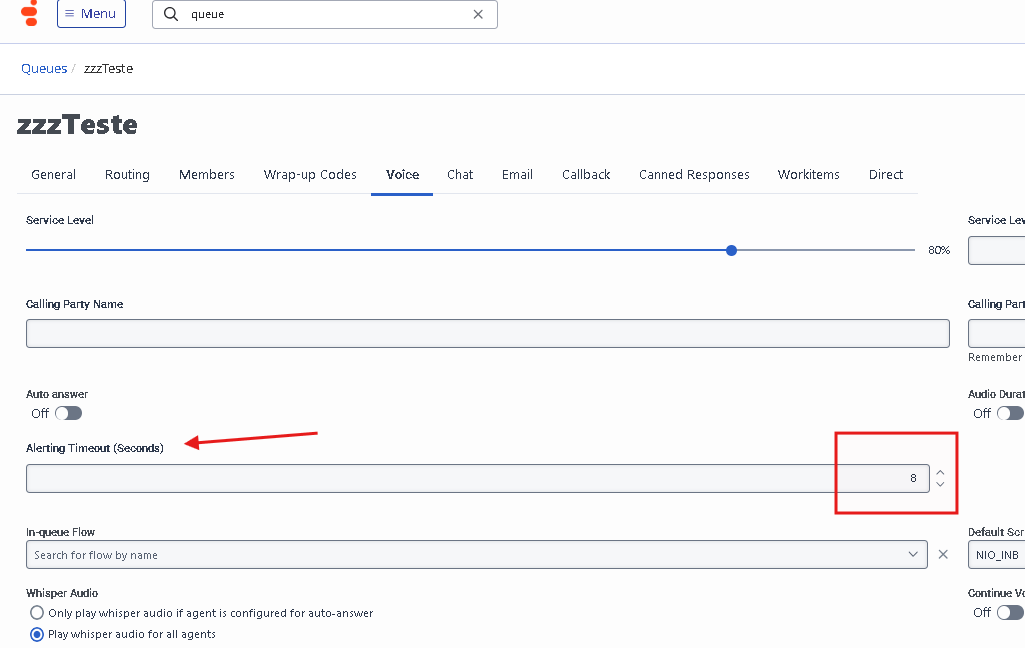Select the Callback tab
This screenshot has height=648, width=1025.
(x=586, y=175)
